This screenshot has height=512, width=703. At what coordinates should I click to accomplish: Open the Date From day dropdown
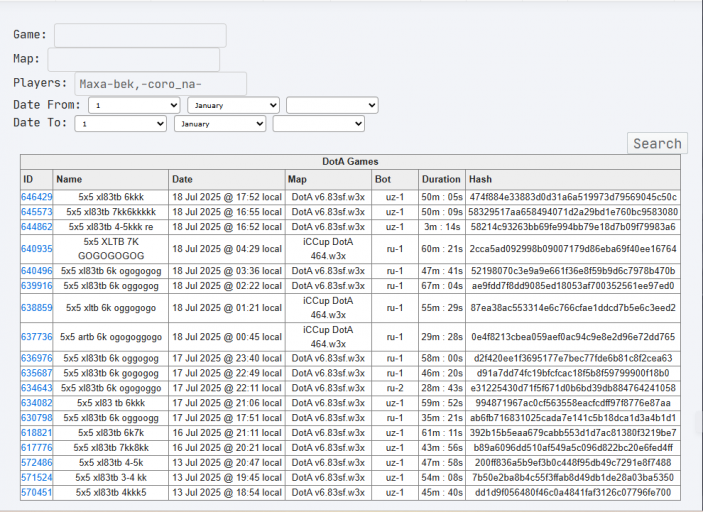(134, 105)
